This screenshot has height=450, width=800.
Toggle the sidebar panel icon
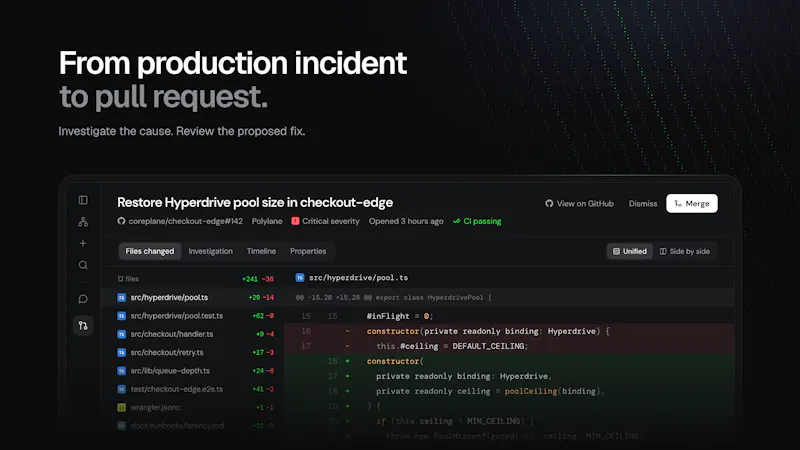(83, 200)
